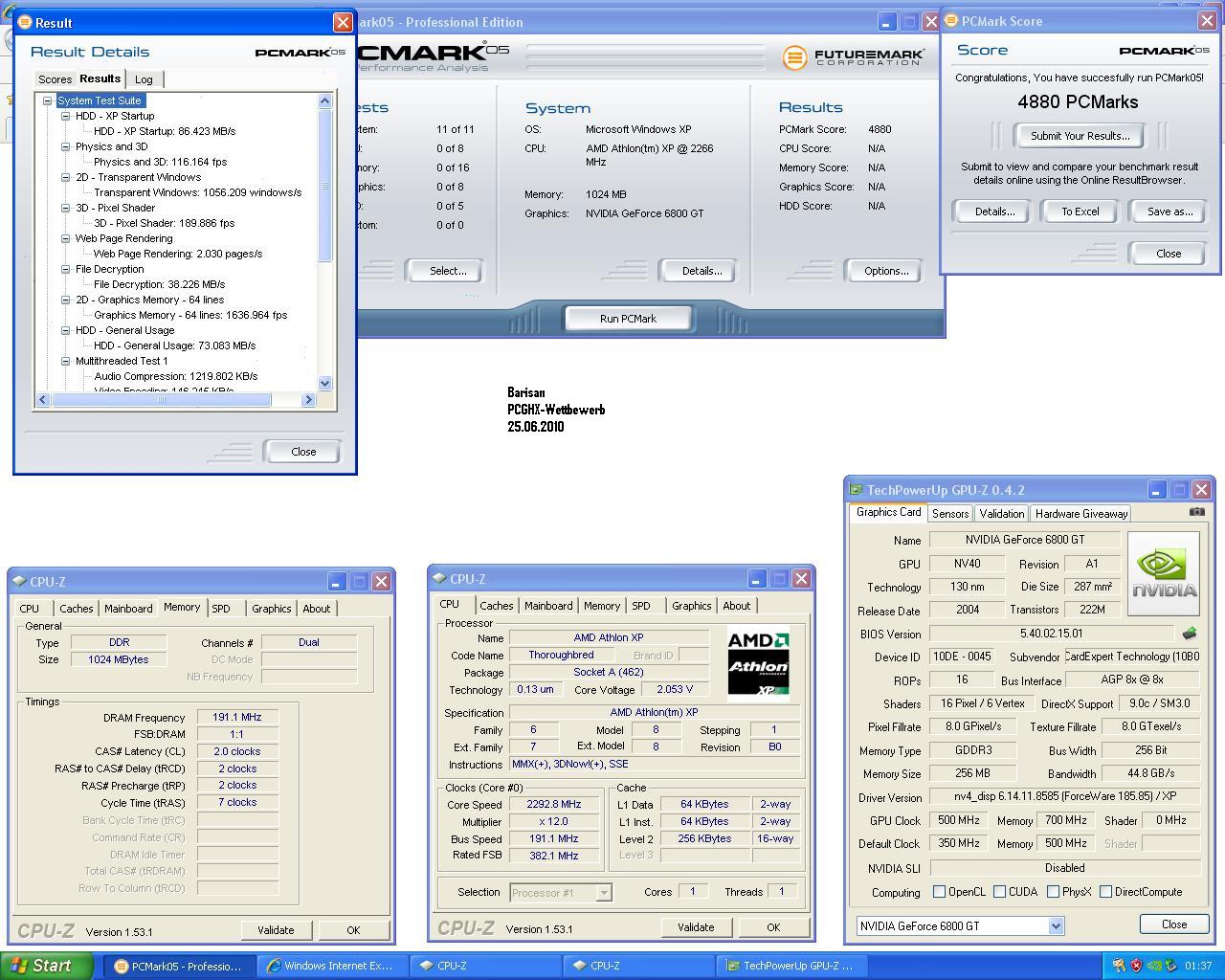The height and width of the screenshot is (980, 1225).
Task: Open the Caches tab in CPU-Z processor window
Action: click(x=496, y=606)
